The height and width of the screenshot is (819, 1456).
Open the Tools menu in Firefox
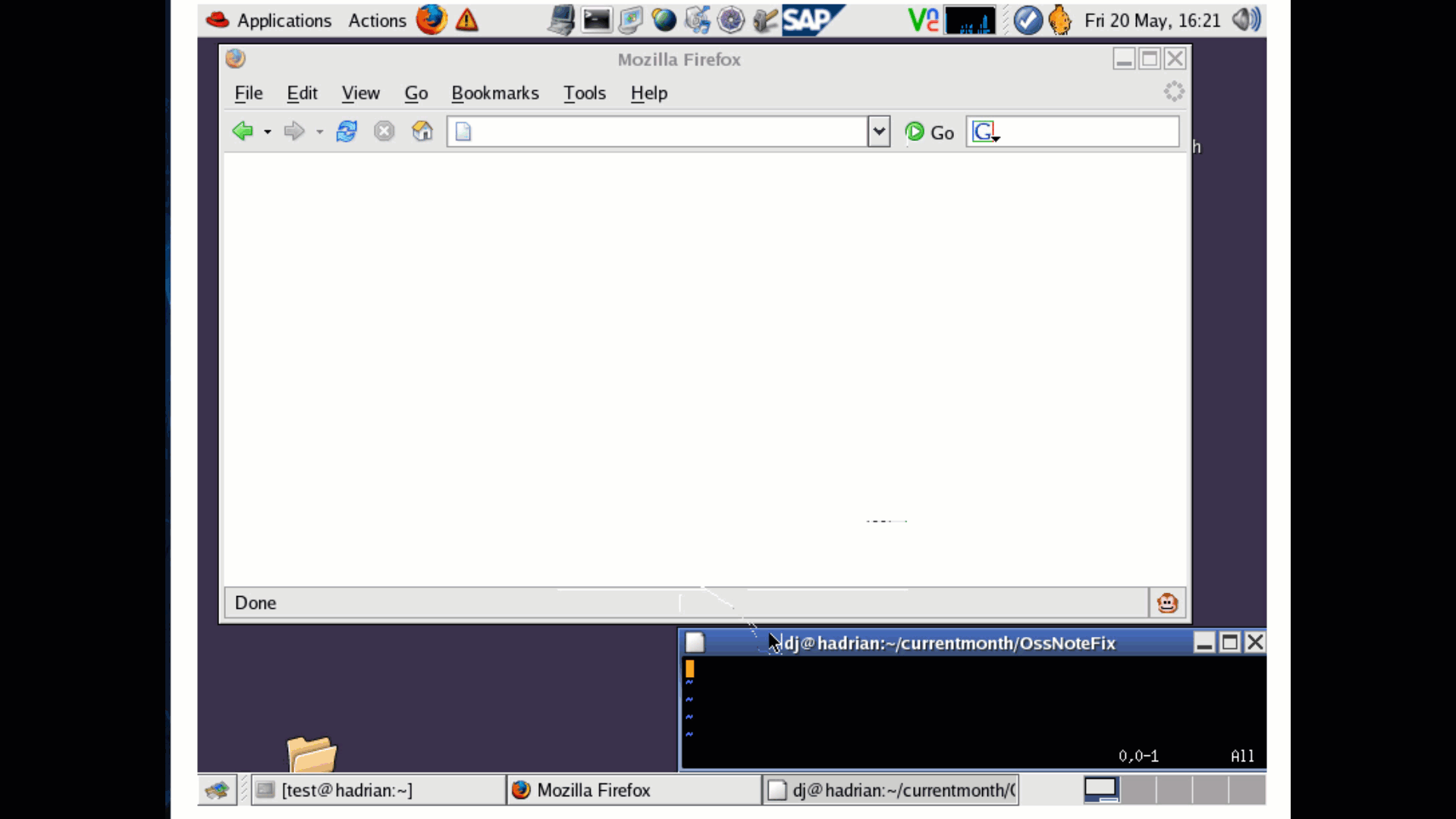click(585, 93)
